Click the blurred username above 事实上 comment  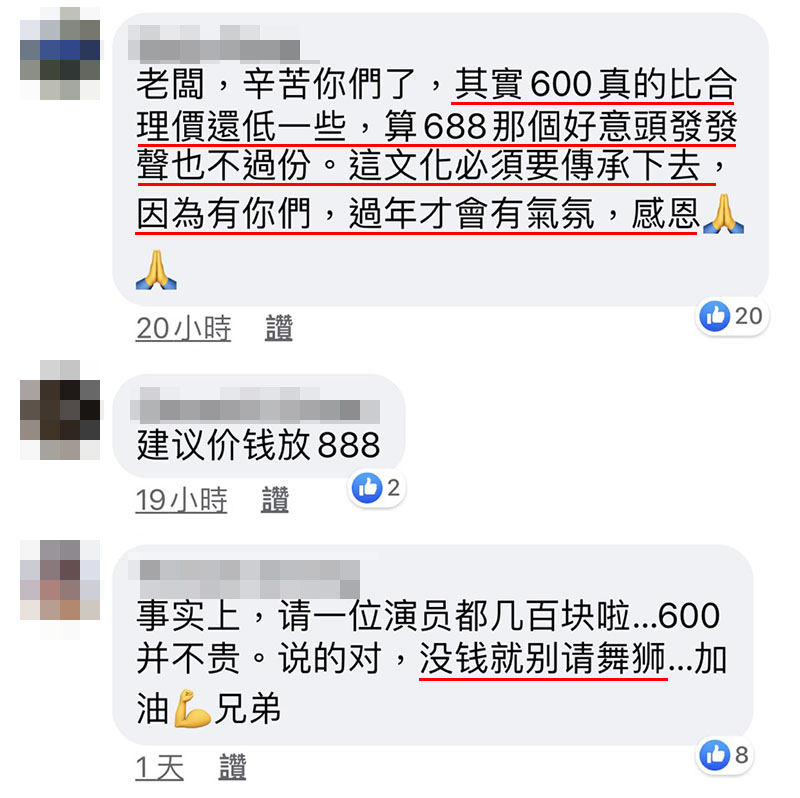coord(244,579)
